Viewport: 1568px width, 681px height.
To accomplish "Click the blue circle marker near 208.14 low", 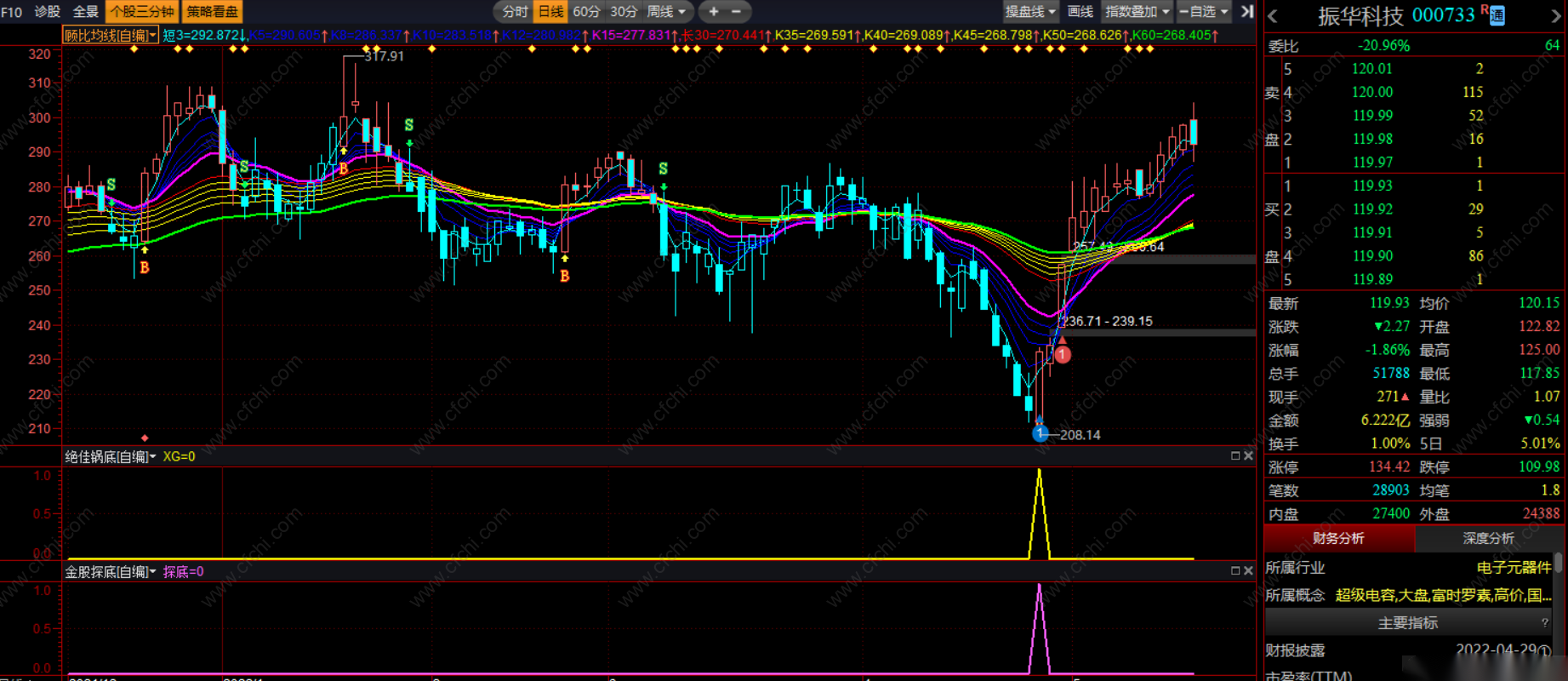I will point(1040,433).
